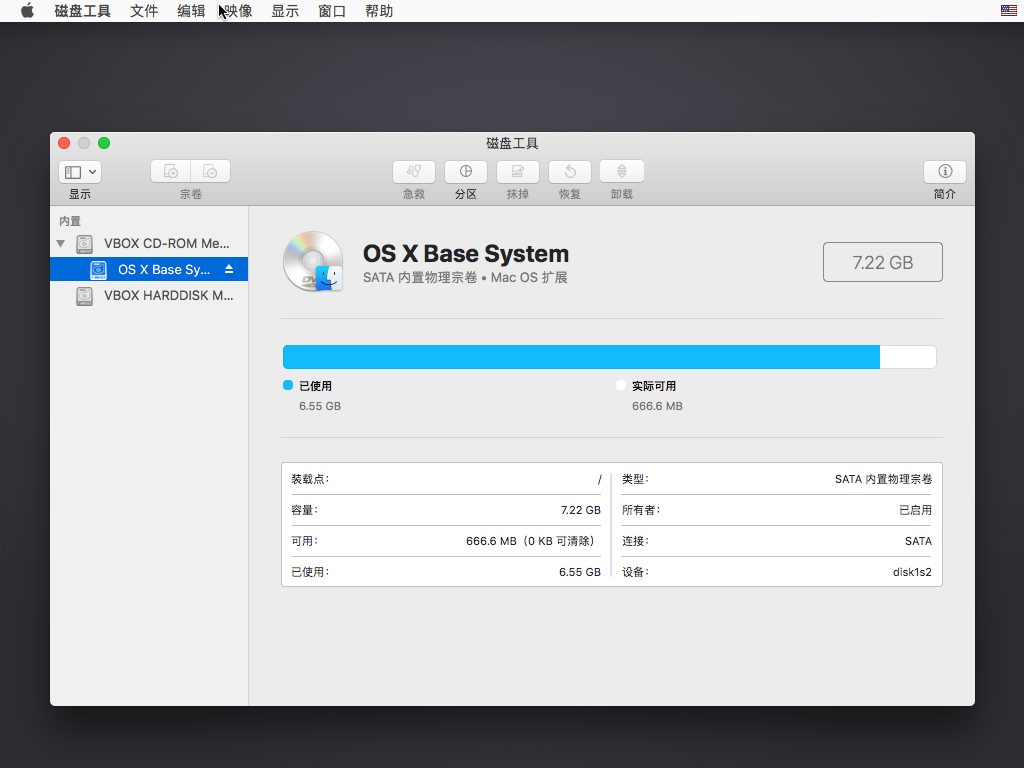Eject OS X Base System from sidebar

tap(229, 270)
